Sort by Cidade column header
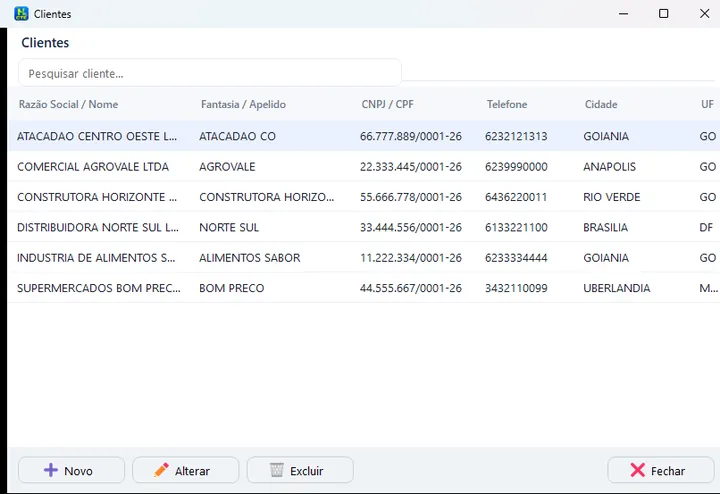The width and height of the screenshot is (720, 494). pyautogui.click(x=601, y=104)
